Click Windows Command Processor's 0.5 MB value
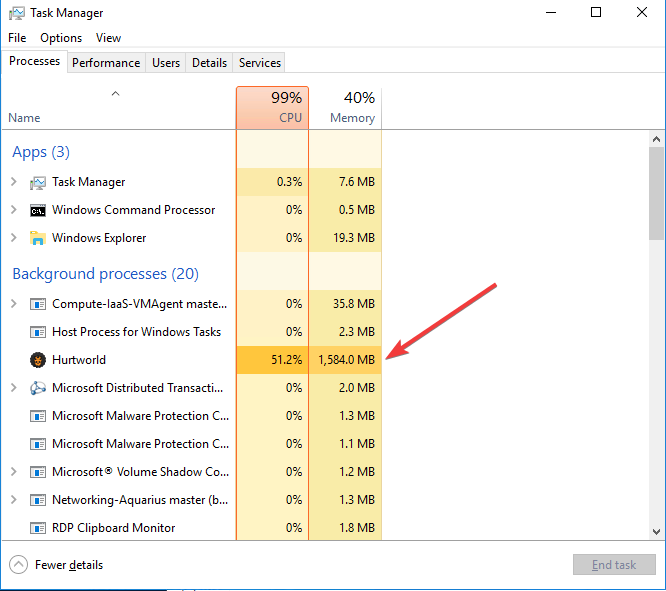Viewport: 666px width, 591px height. [357, 209]
